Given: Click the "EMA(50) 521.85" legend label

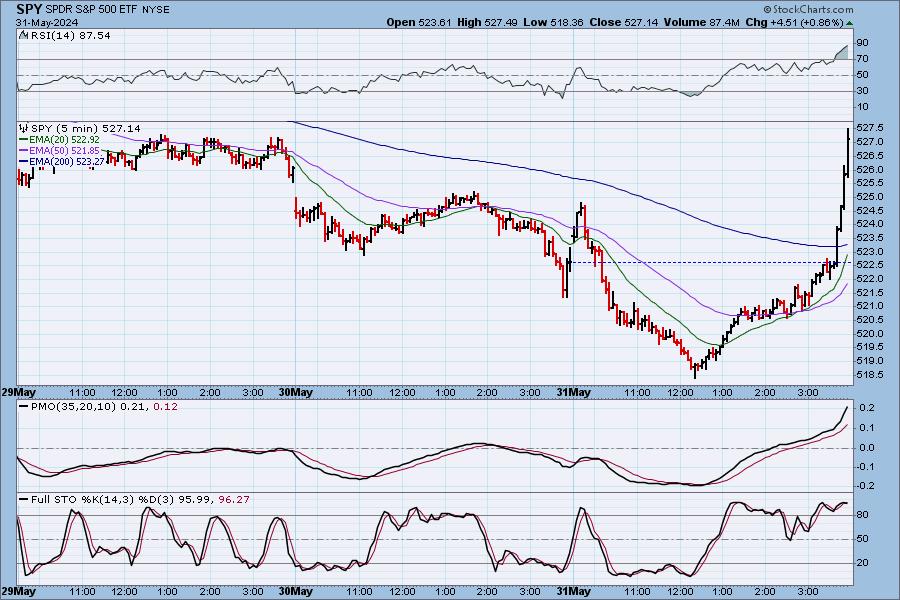Looking at the screenshot, I should click(x=64, y=150).
